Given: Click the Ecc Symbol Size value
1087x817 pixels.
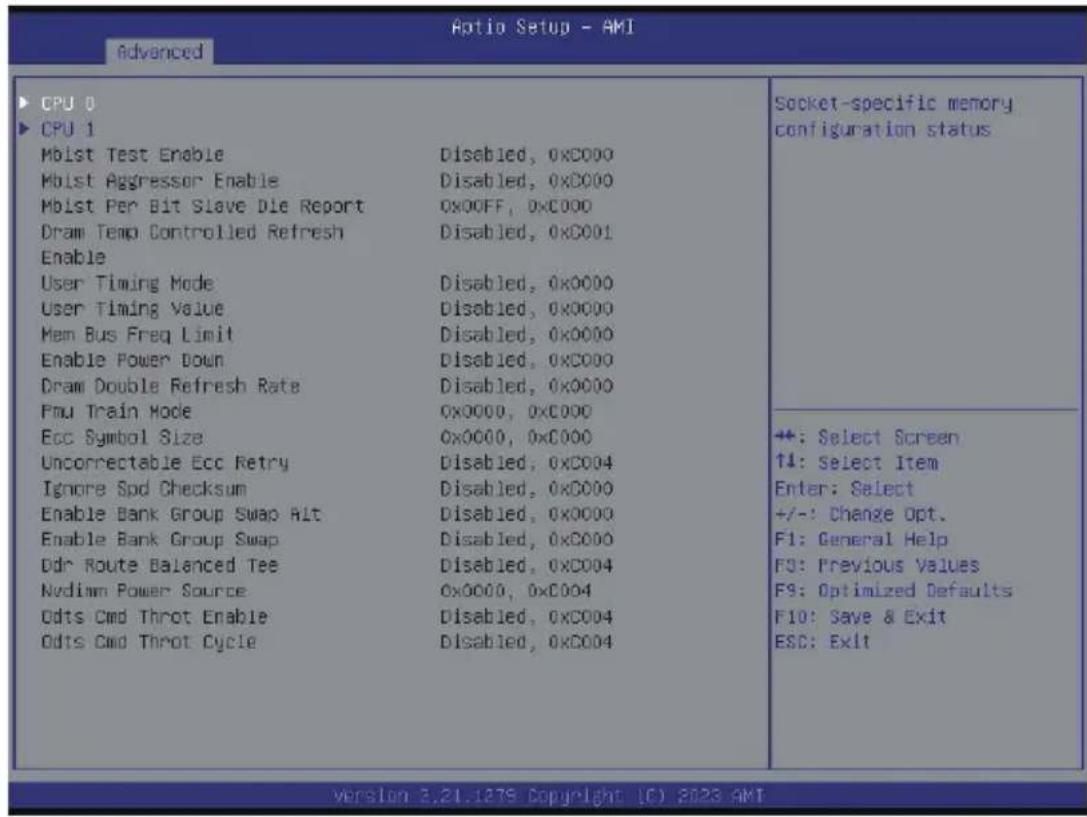Looking at the screenshot, I should pyautogui.click(x=516, y=437).
